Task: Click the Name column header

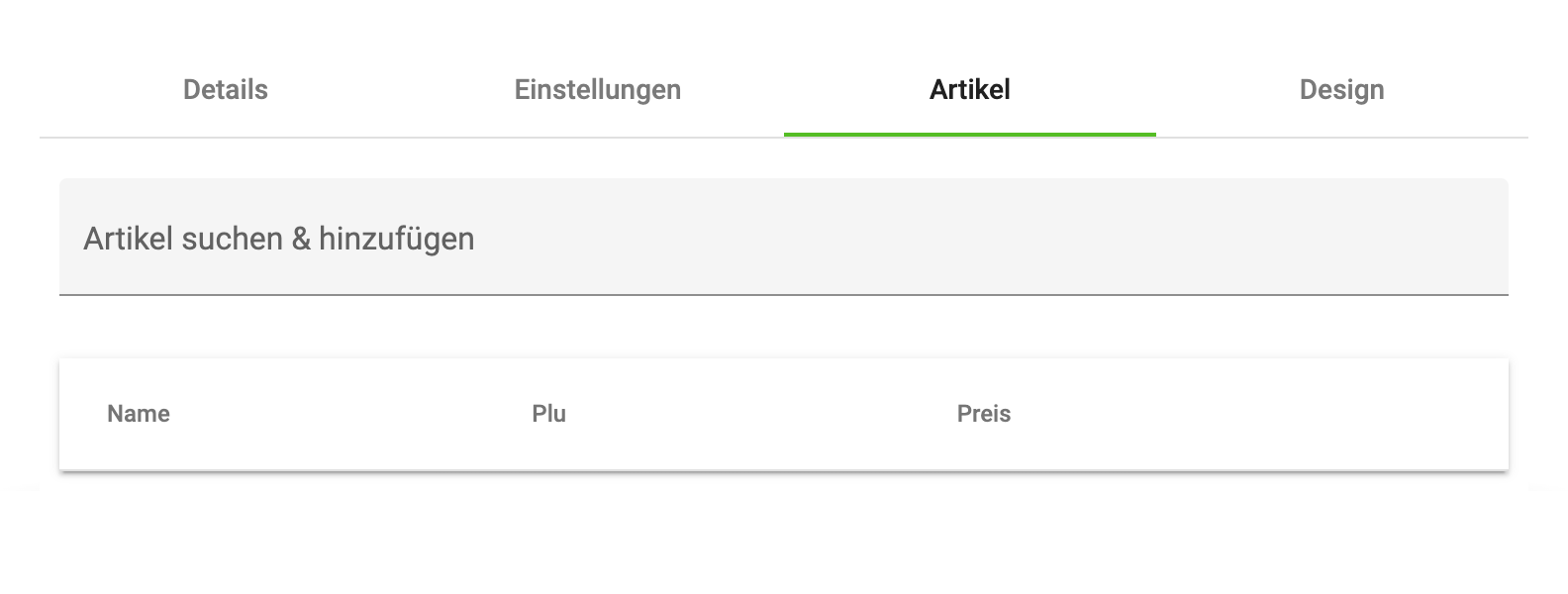Action: [x=139, y=414]
